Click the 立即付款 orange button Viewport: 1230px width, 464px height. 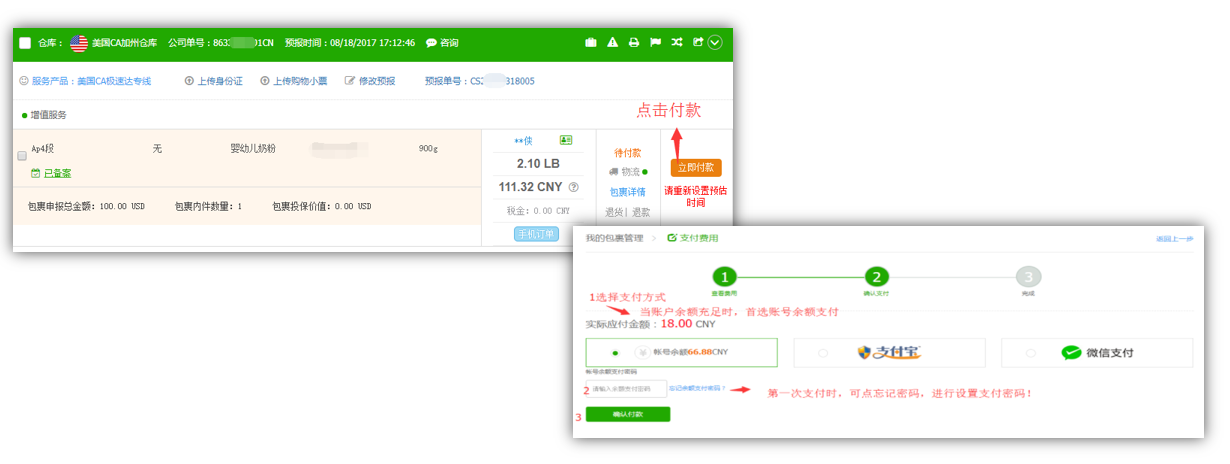tap(696, 168)
